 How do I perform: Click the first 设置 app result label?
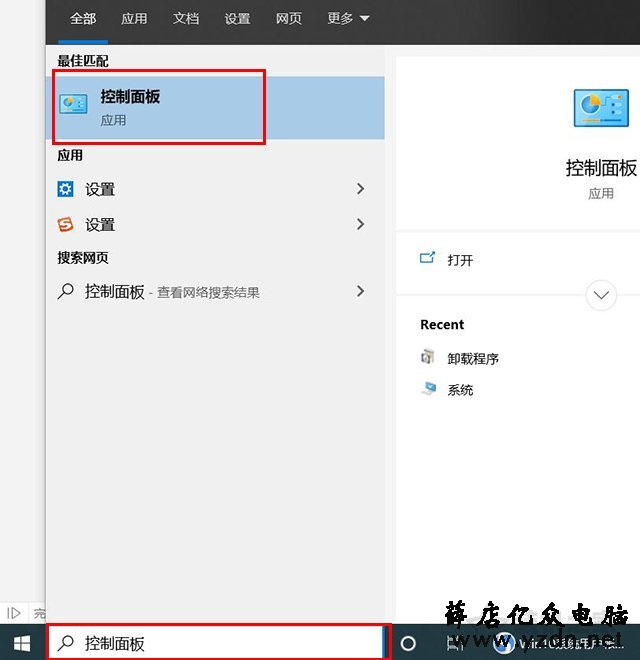100,189
